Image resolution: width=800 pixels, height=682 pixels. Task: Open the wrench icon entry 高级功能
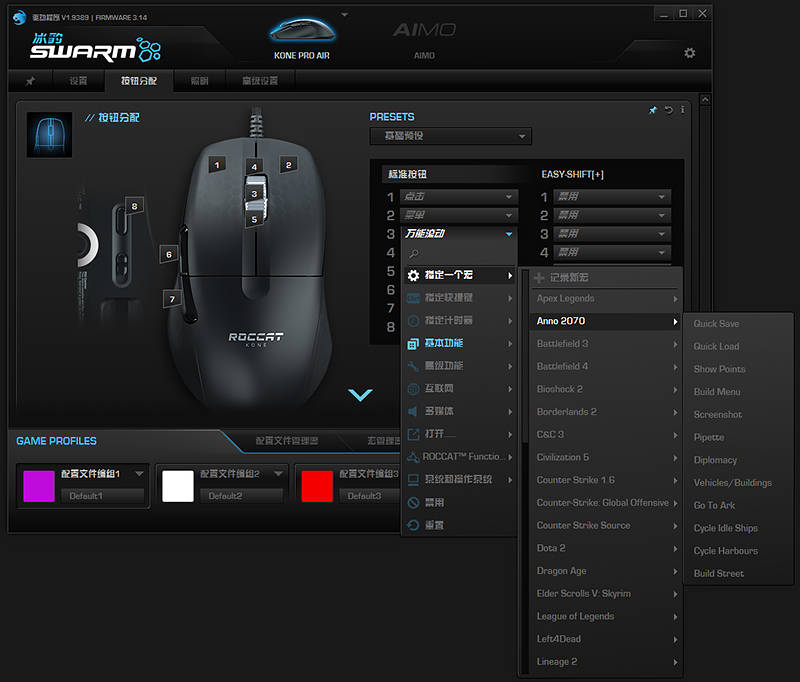(x=459, y=366)
